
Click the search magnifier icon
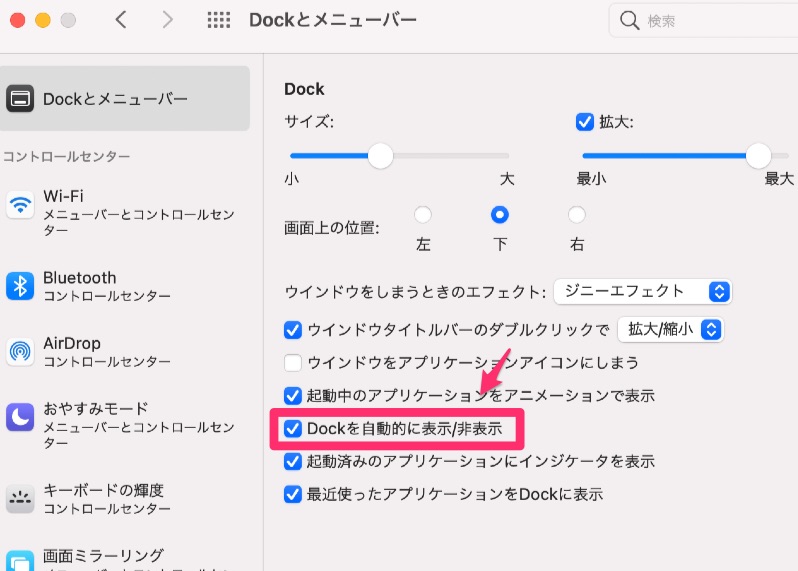coord(629,20)
